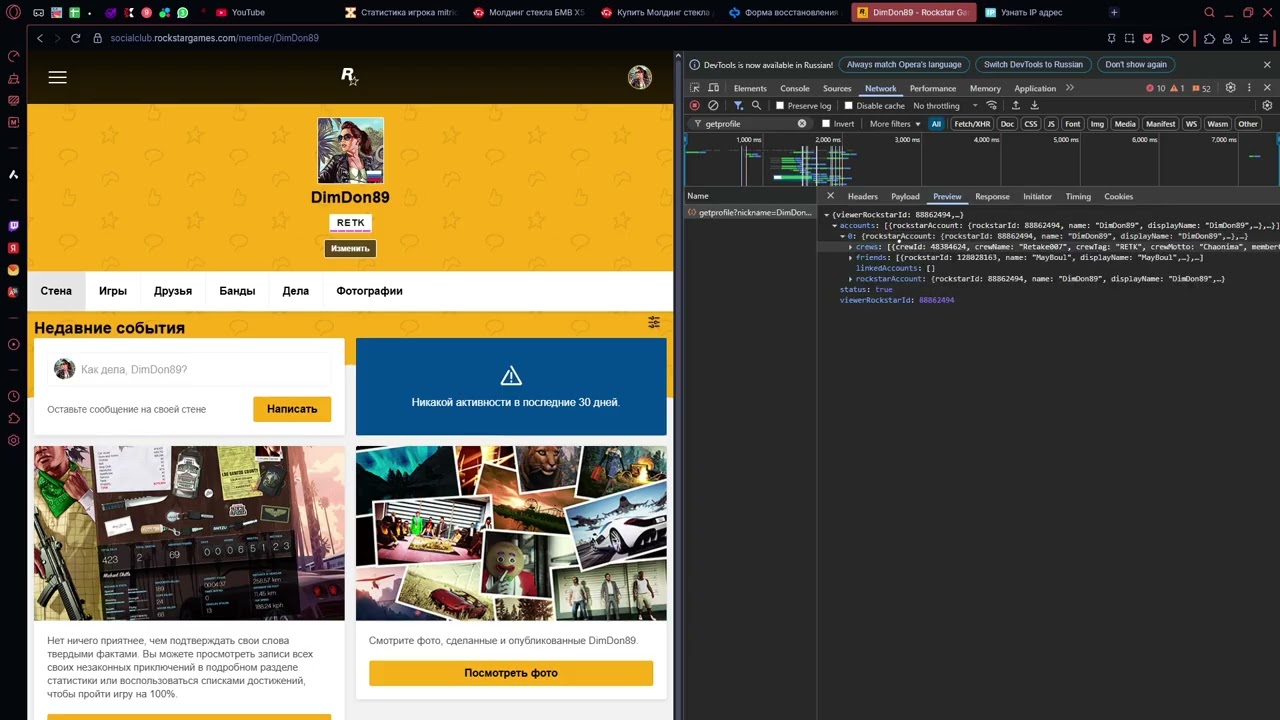Viewport: 1280px width, 720px height.
Task: Click the Посмотреть фото button
Action: click(x=511, y=673)
